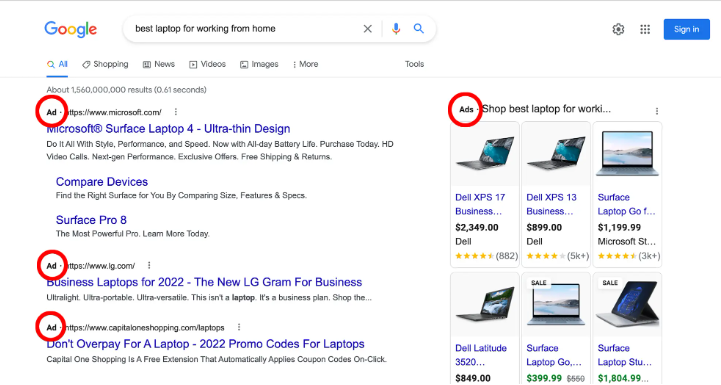Open Google settings gear icon
Viewport: 721px width, 385px height.
618,29
